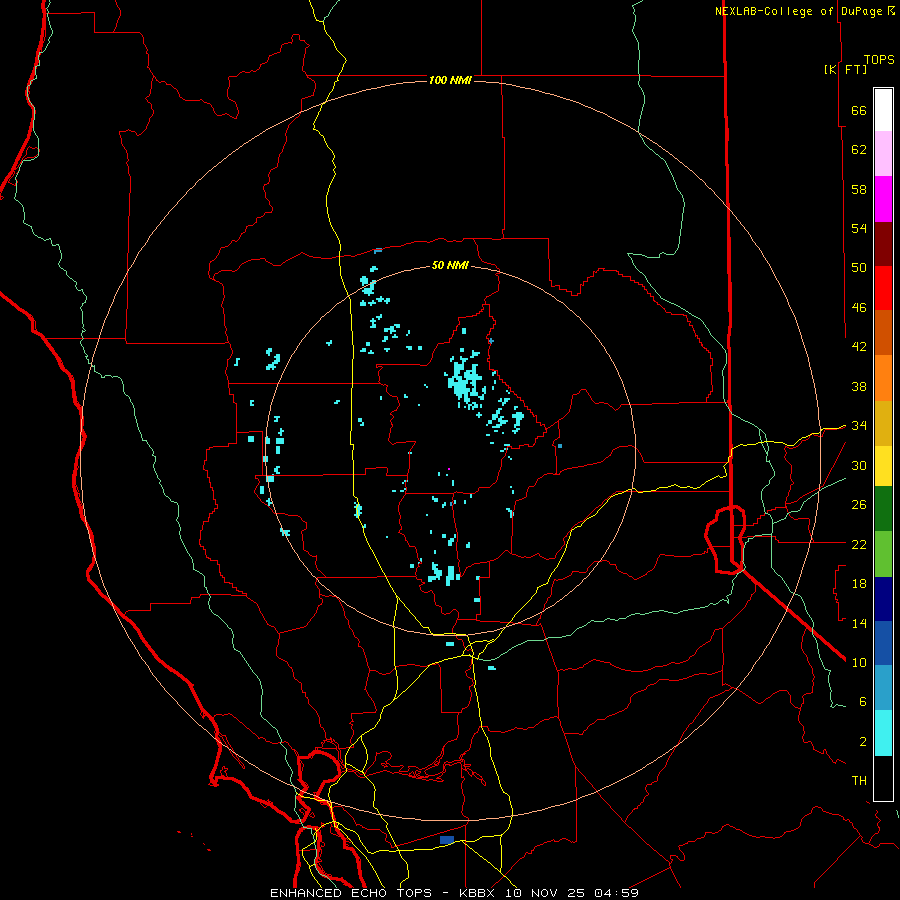
Task: Click the '100 NMI' range ring label
Action: (x=450, y=80)
